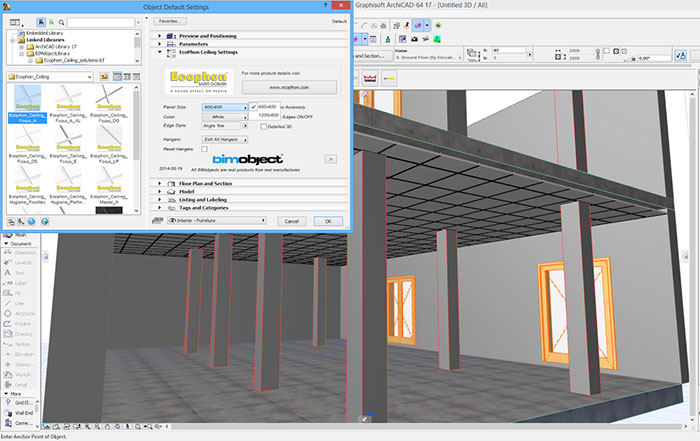Screen dimensions: 700x441
Task: Select the Fill tool in toolbox
Action: (12, 293)
